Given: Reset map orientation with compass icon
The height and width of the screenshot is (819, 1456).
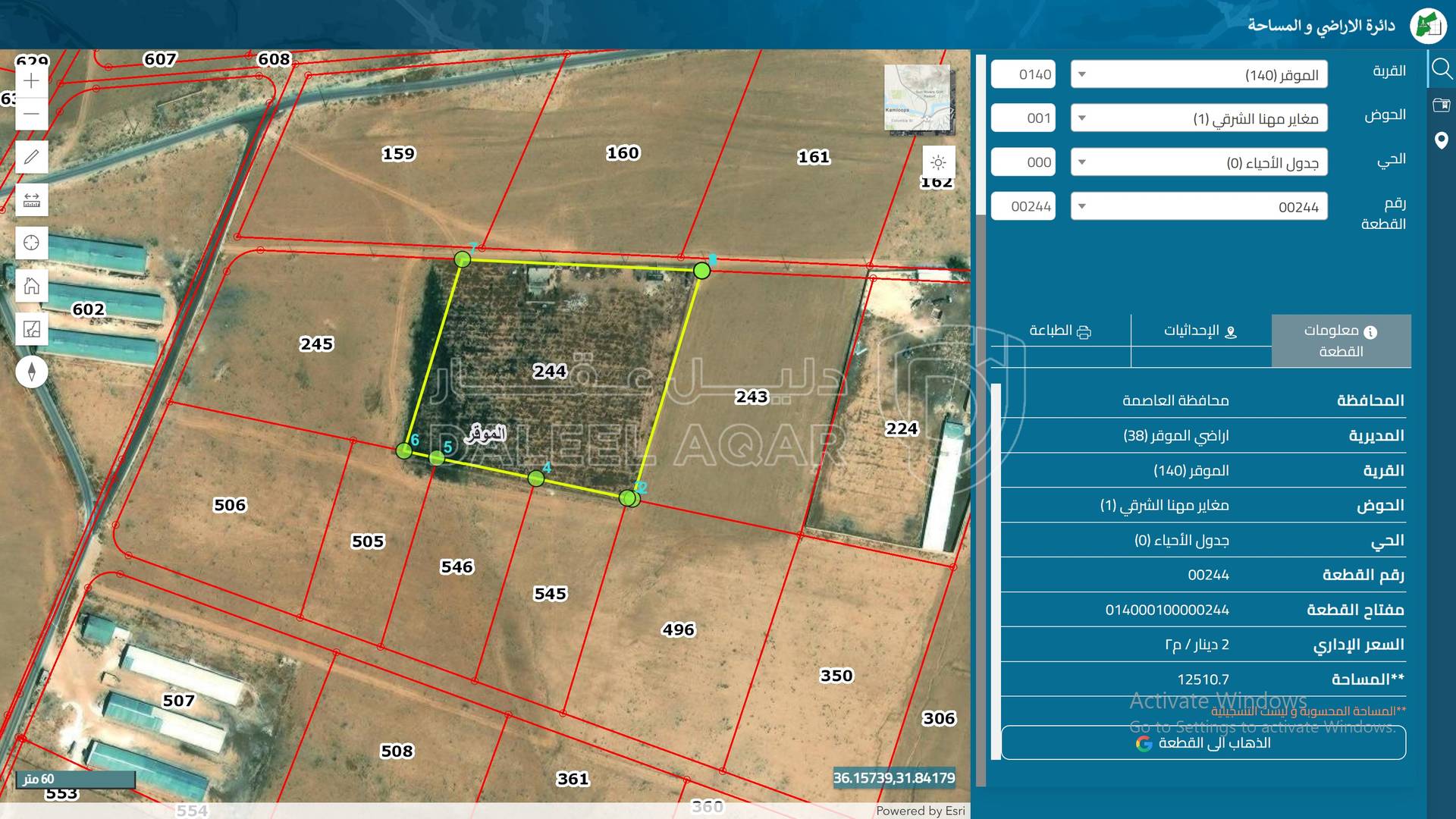Looking at the screenshot, I should (31, 372).
